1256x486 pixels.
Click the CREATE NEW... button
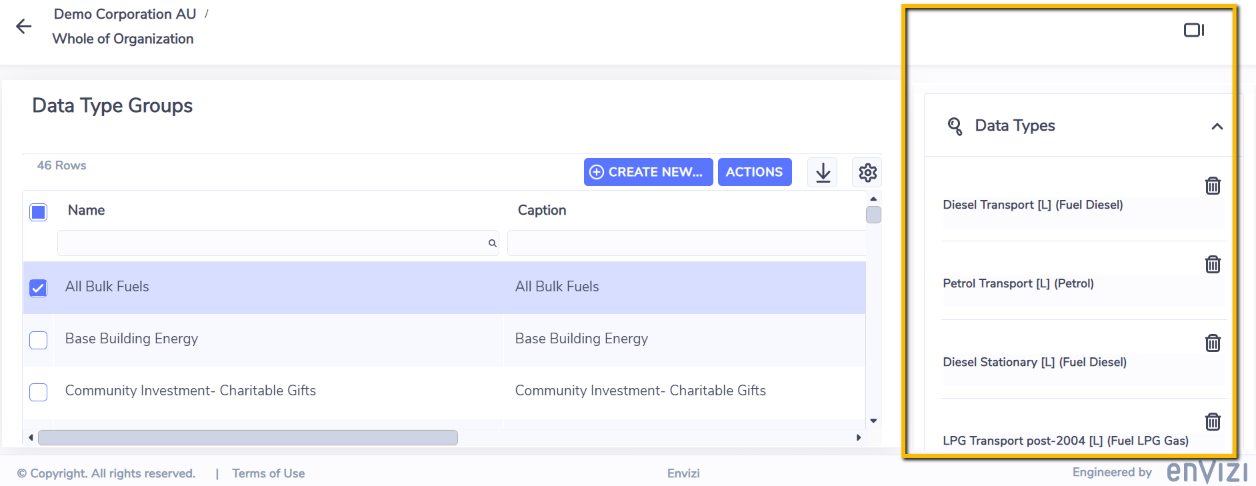pos(648,172)
